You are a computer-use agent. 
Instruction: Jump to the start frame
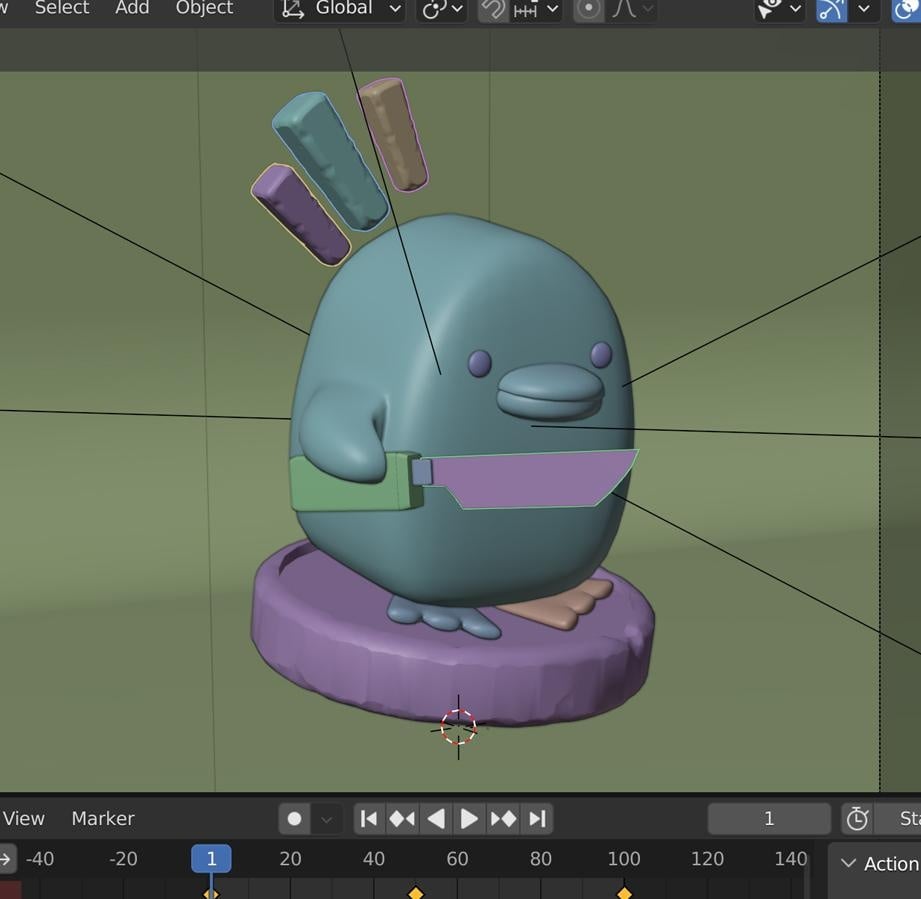369,819
